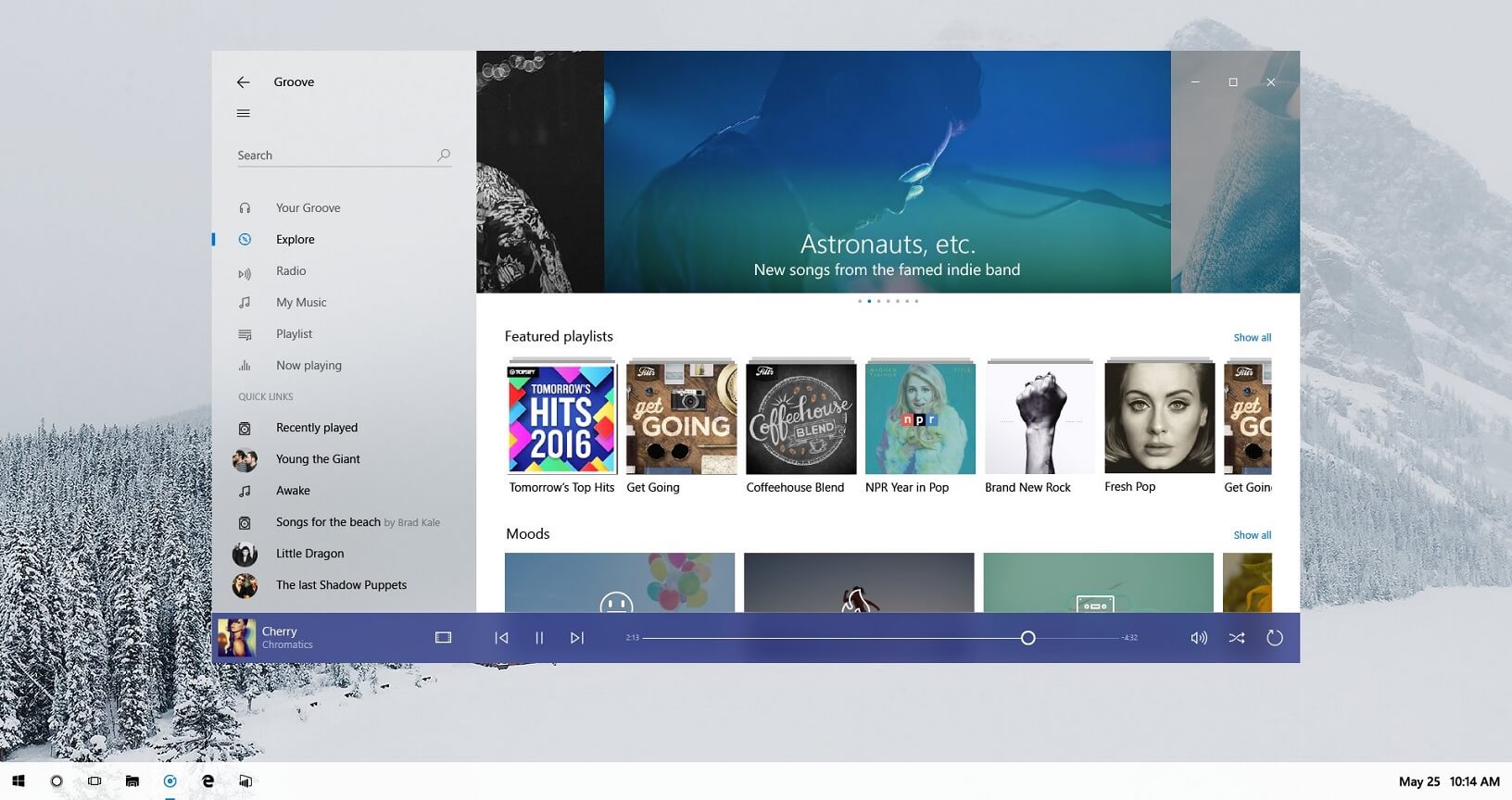Open the NPR Year in Pop cover
The width and height of the screenshot is (1512, 800).
(920, 419)
